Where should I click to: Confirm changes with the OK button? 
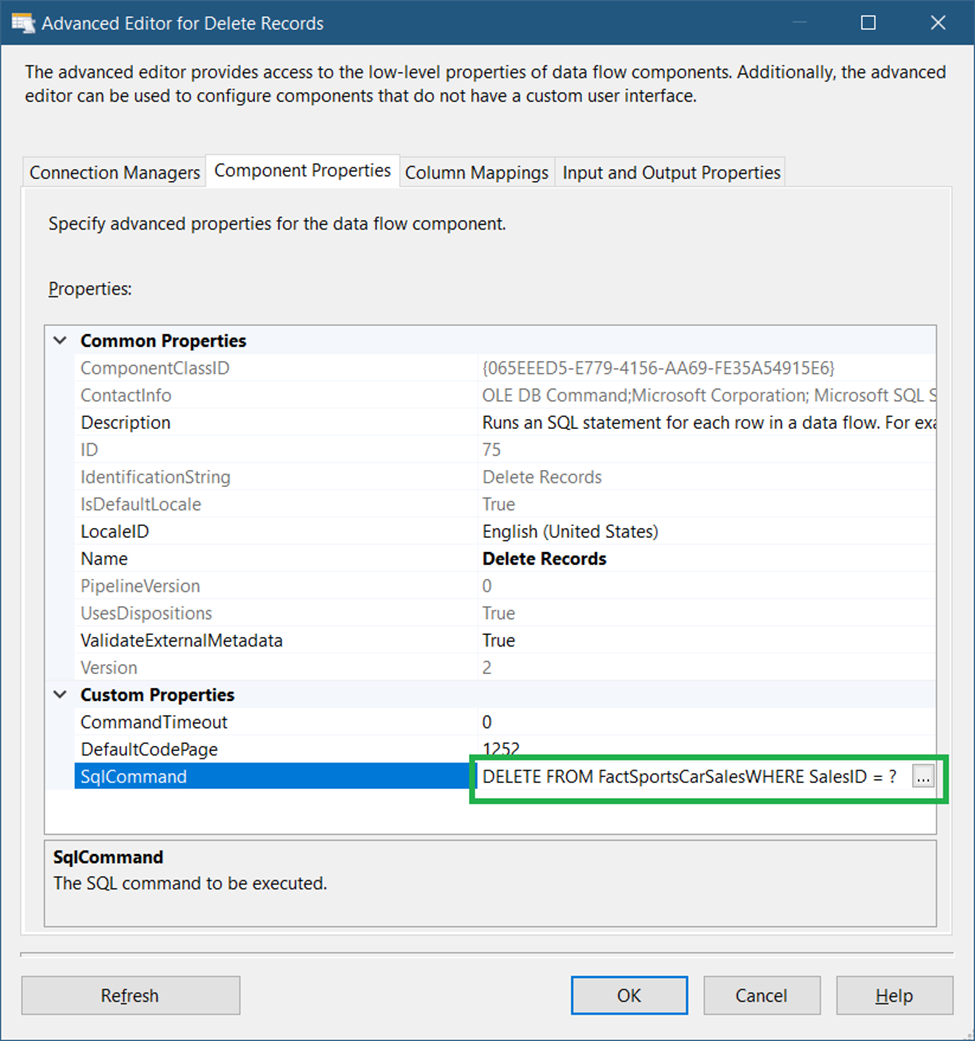(x=629, y=995)
